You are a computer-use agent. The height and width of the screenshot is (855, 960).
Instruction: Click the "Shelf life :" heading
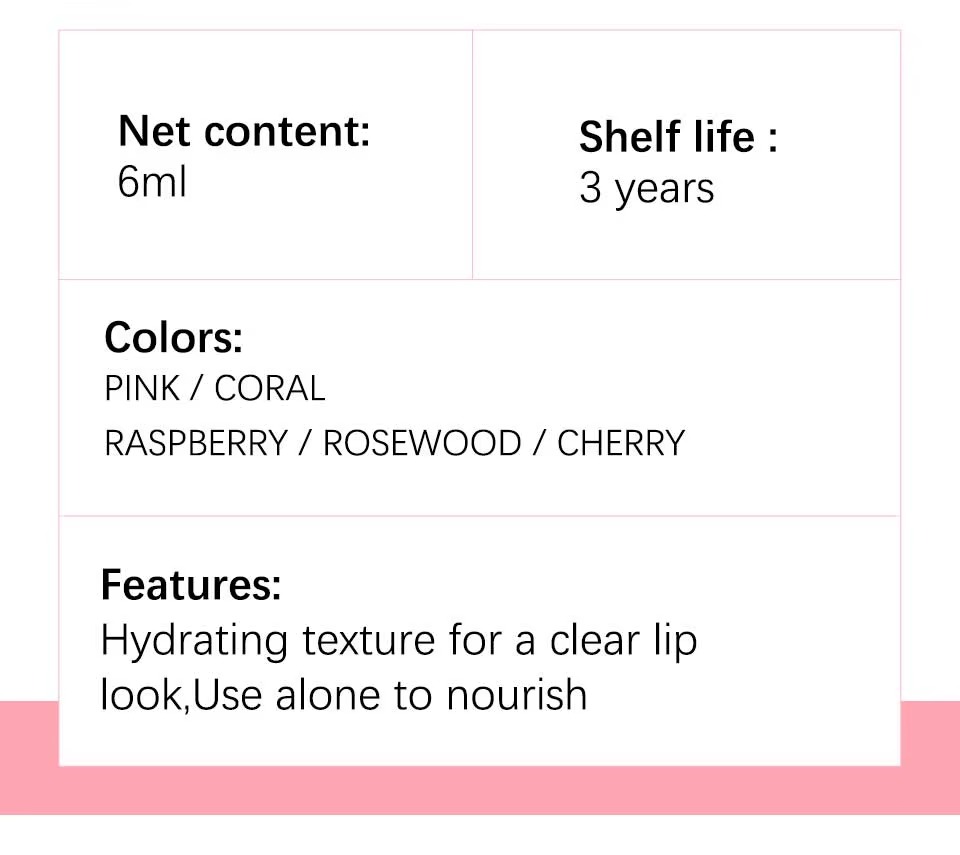coord(678,137)
